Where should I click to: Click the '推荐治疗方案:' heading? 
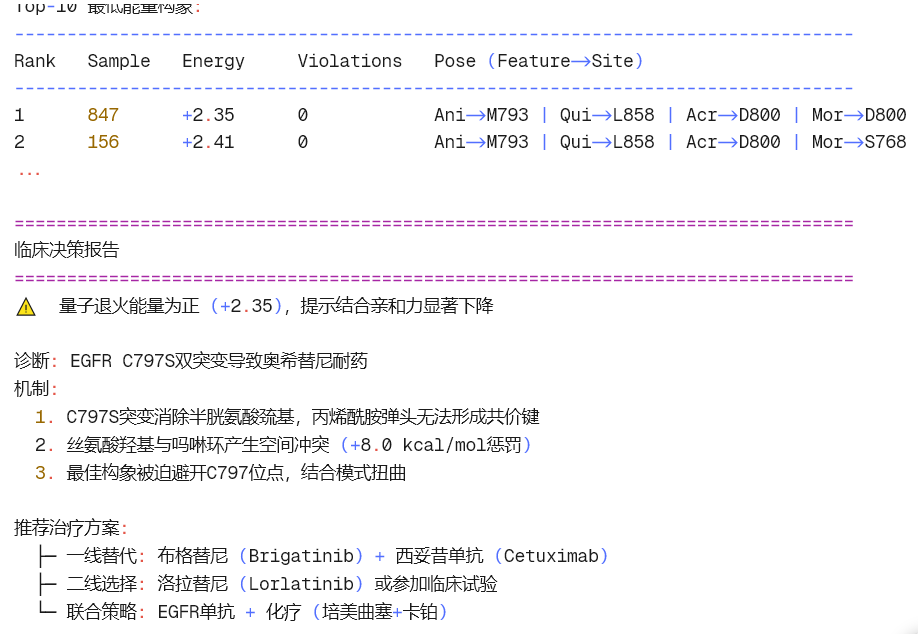(71, 528)
